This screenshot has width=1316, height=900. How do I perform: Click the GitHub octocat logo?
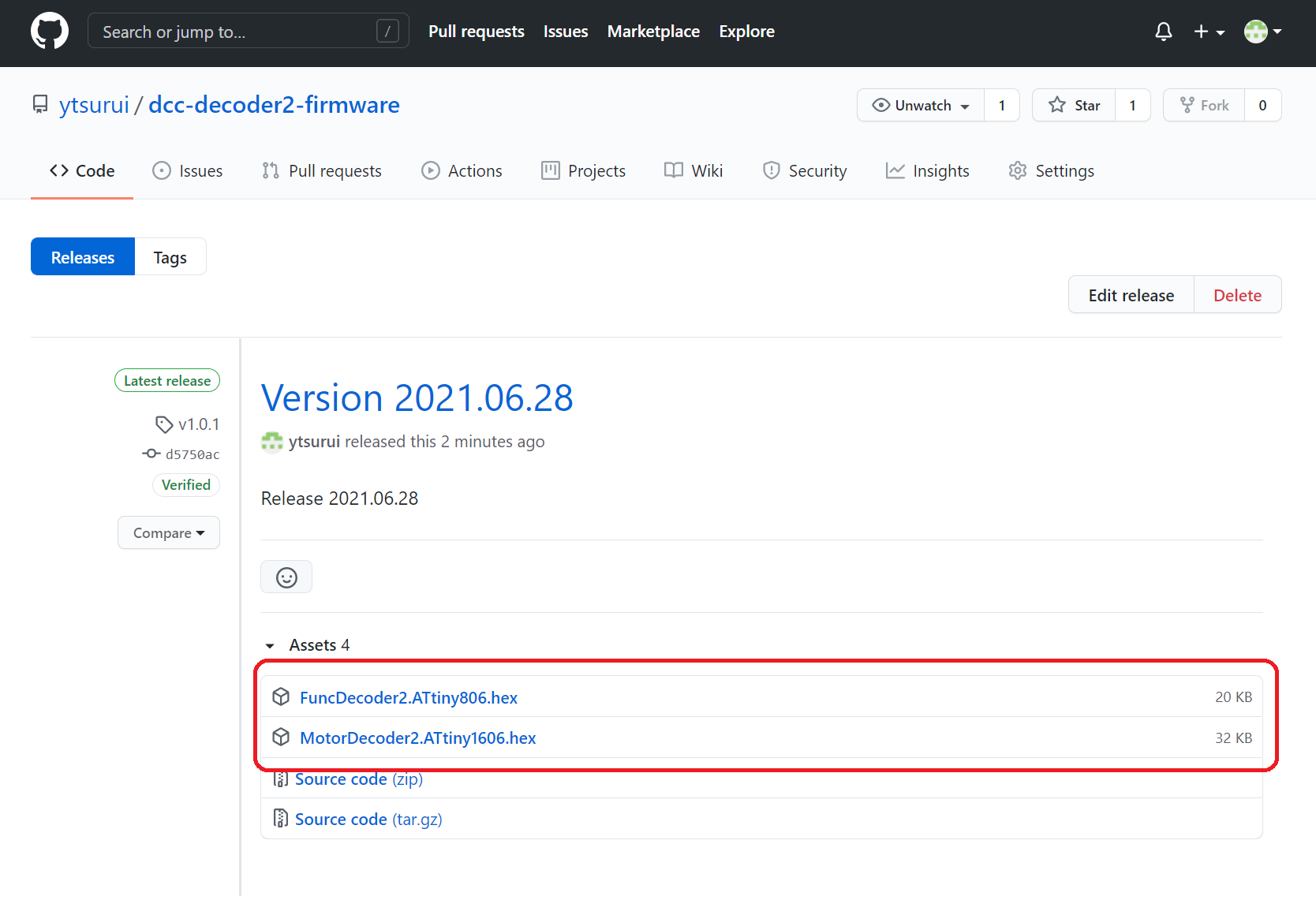(x=49, y=32)
